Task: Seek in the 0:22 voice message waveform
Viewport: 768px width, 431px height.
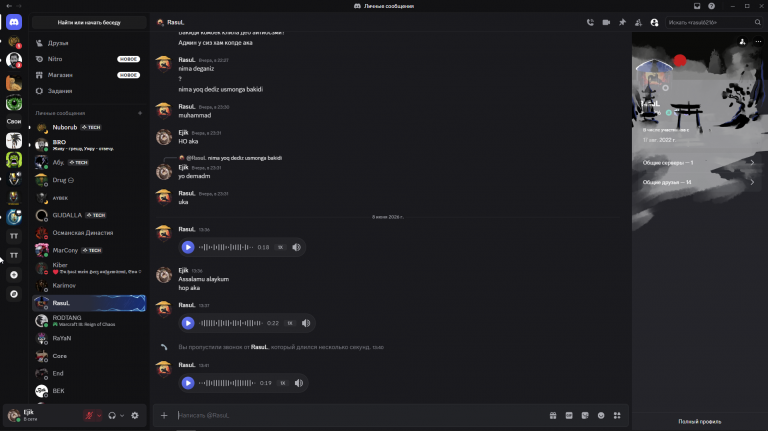Action: 231,323
